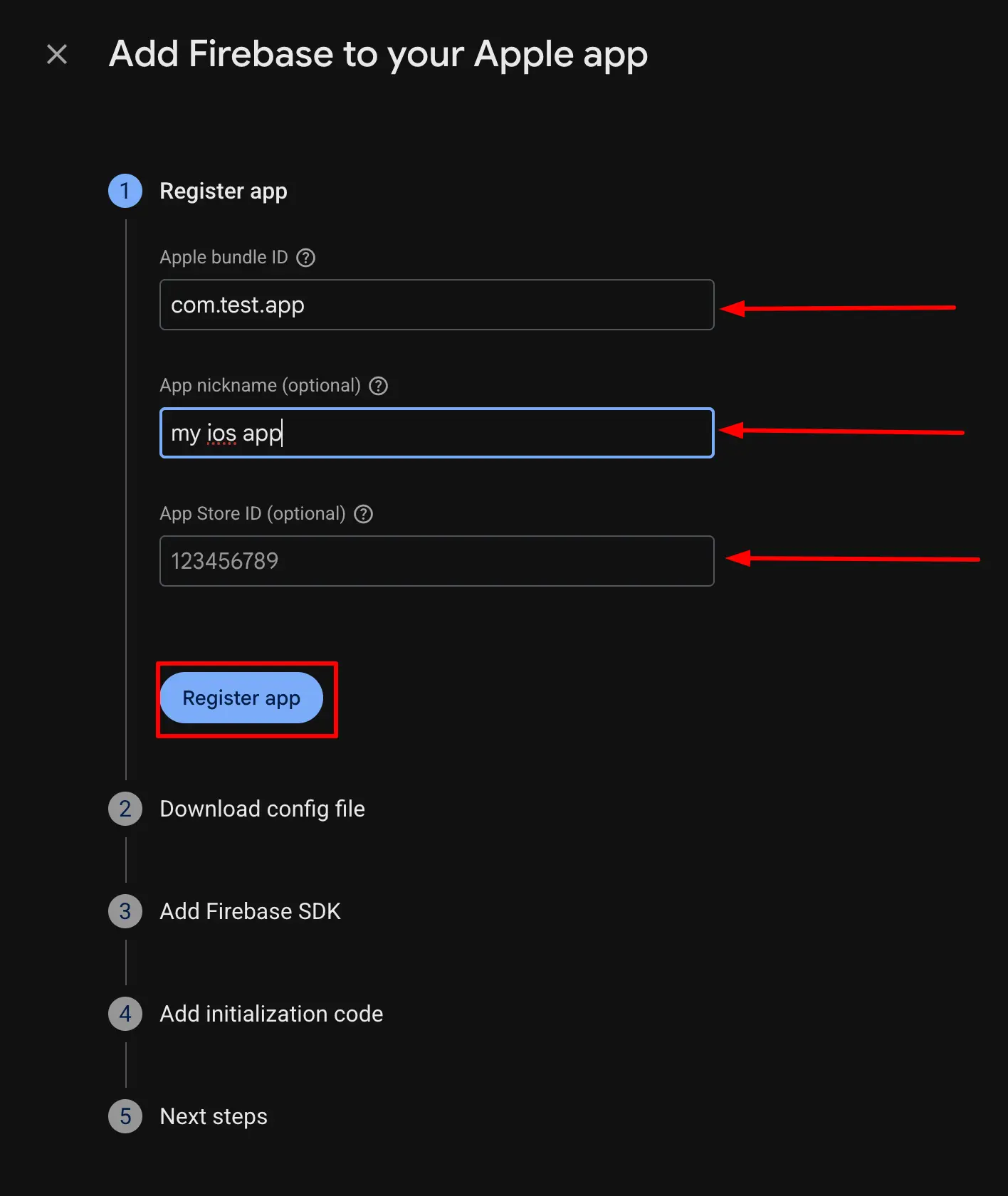This screenshot has width=1008, height=1196.
Task: Focus the App Store ID input field
Action: pos(436,561)
